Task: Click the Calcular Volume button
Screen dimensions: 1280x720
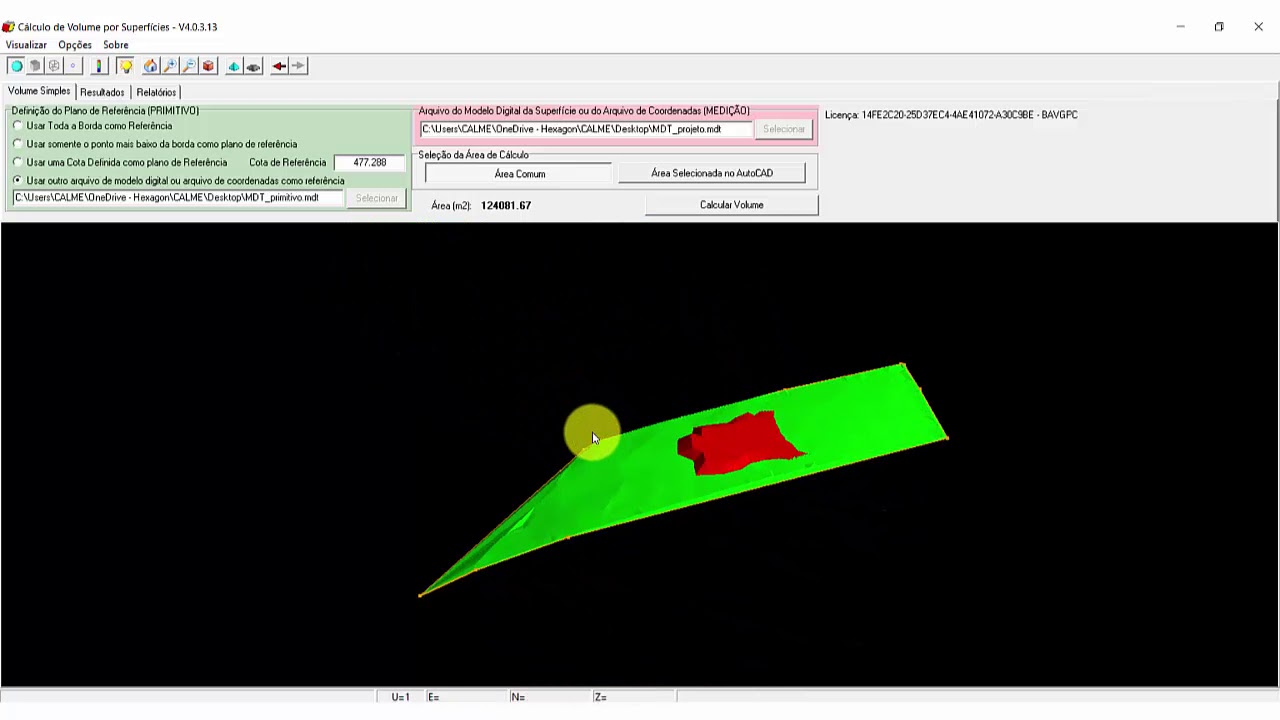Action: point(732,205)
